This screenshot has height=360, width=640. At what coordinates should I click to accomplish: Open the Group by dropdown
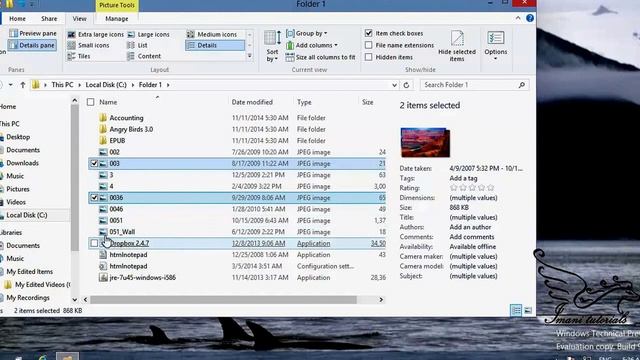(307, 33)
